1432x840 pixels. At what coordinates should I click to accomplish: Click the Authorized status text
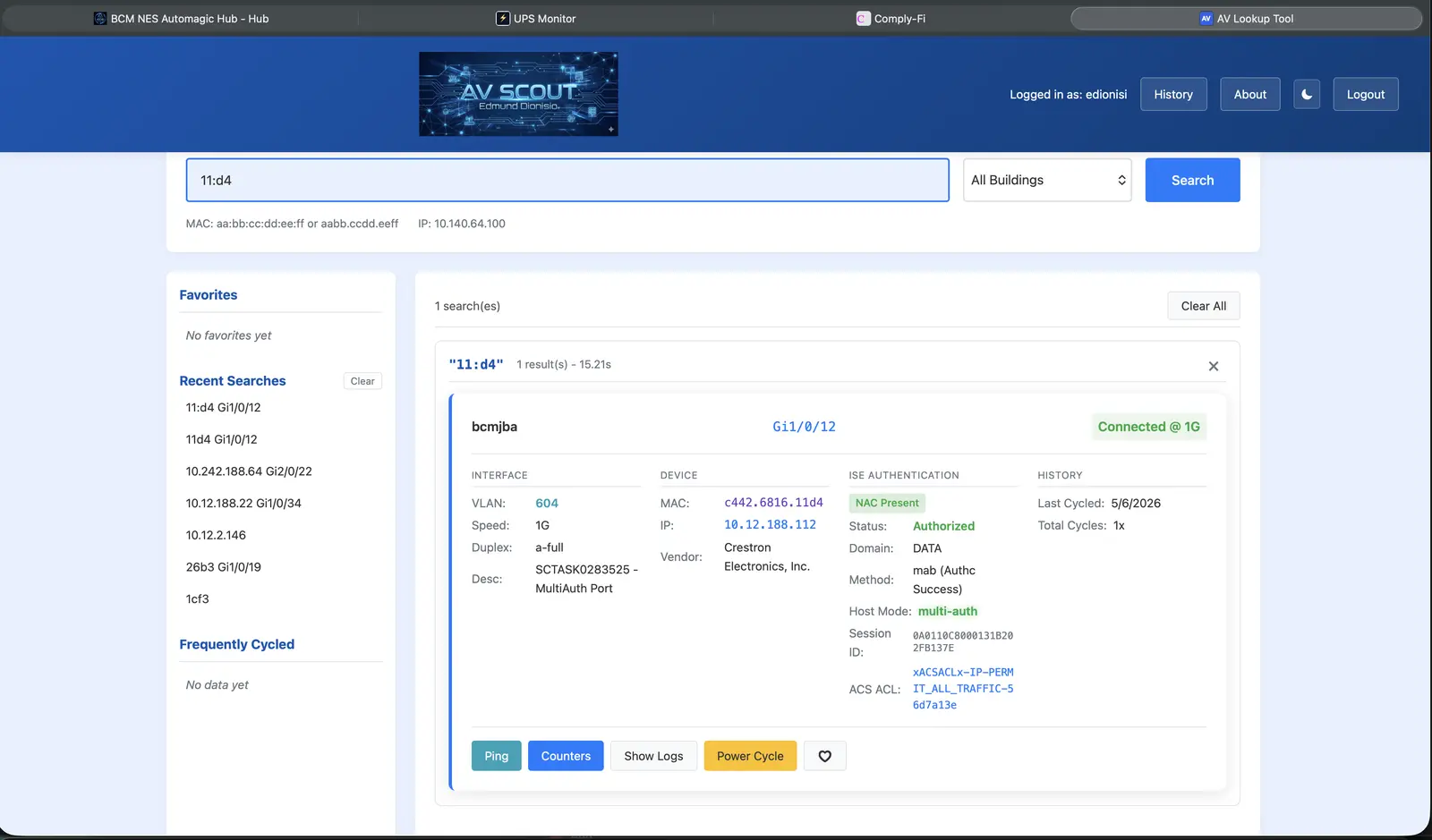(943, 526)
